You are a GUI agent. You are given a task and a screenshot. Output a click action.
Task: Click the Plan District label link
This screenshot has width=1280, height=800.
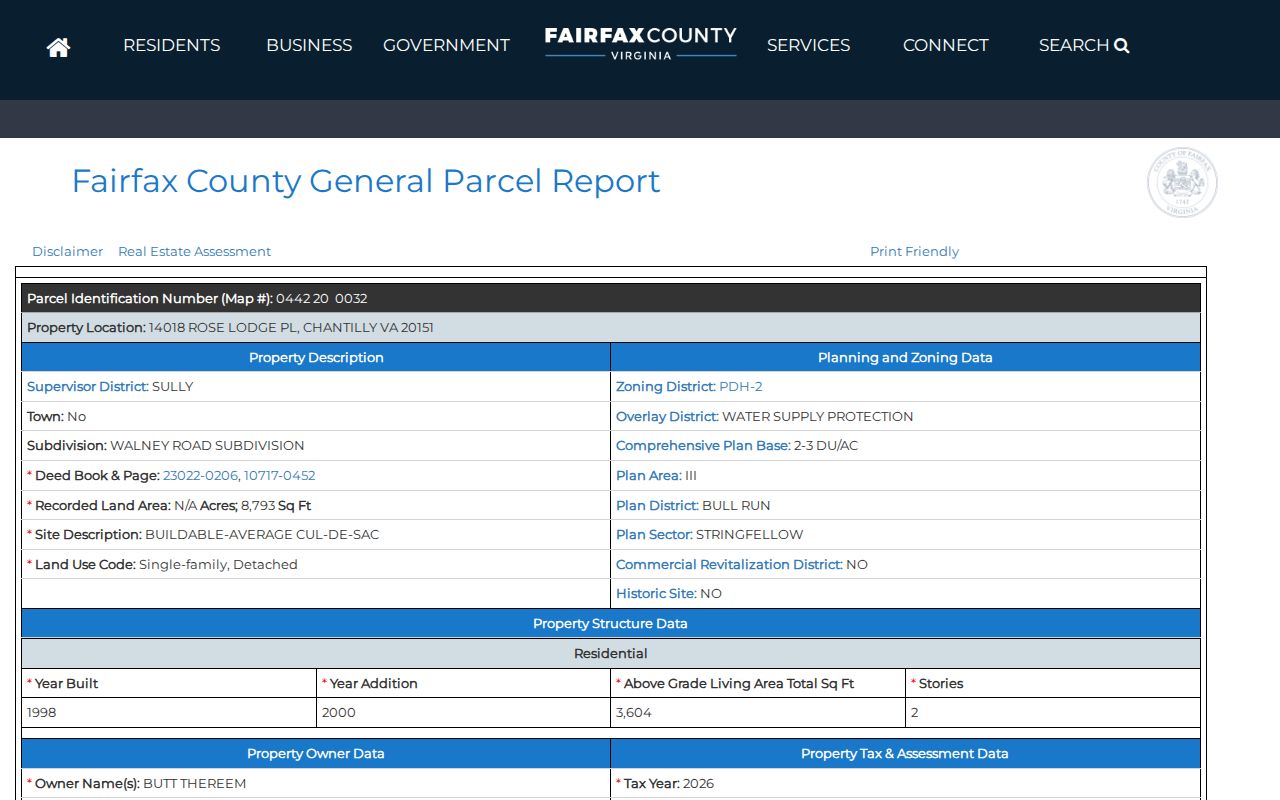click(x=657, y=506)
